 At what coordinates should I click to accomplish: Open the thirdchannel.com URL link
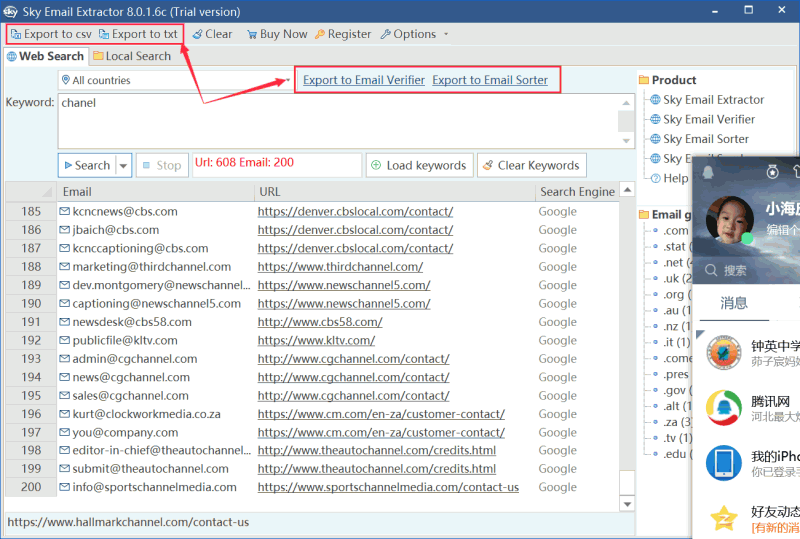pos(339,267)
